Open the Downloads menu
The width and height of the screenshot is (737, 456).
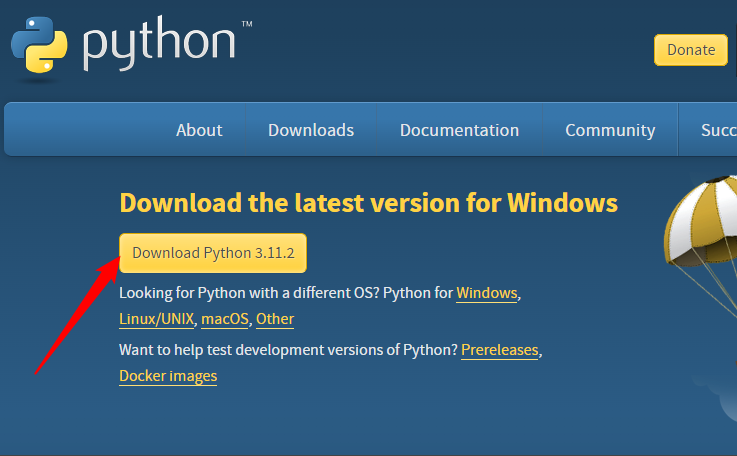[x=311, y=130]
